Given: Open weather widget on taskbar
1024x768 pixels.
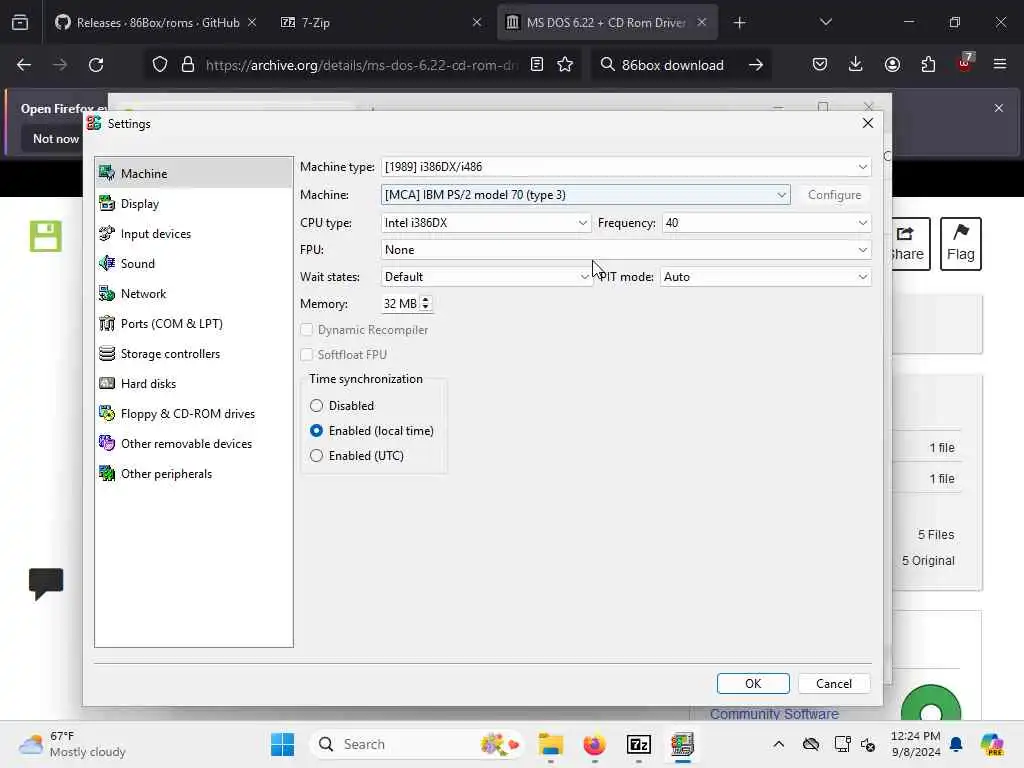Looking at the screenshot, I should pyautogui.click(x=72, y=744).
